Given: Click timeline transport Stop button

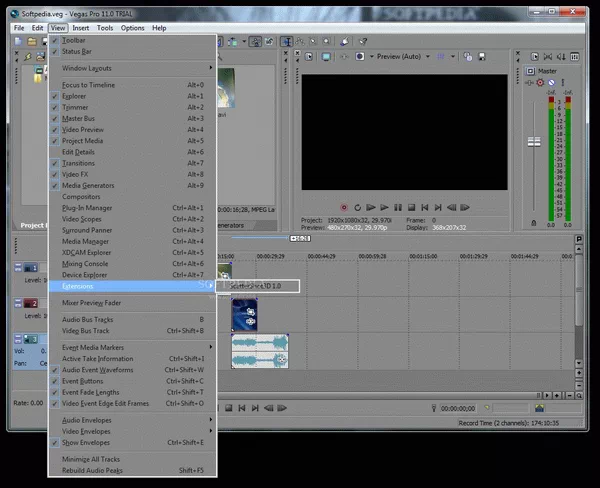Looking at the screenshot, I should point(228,408).
